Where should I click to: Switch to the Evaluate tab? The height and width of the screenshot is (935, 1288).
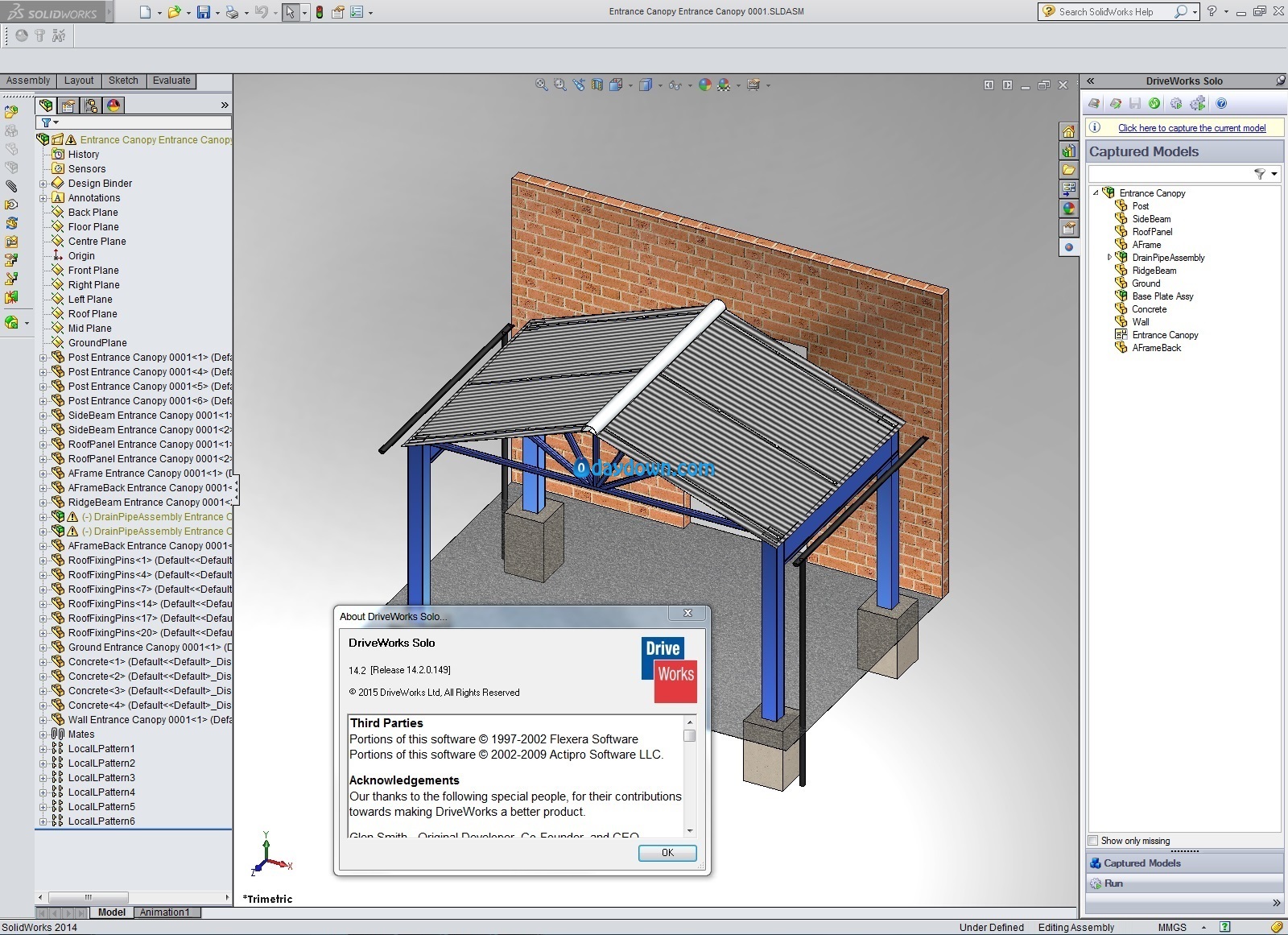[x=171, y=81]
